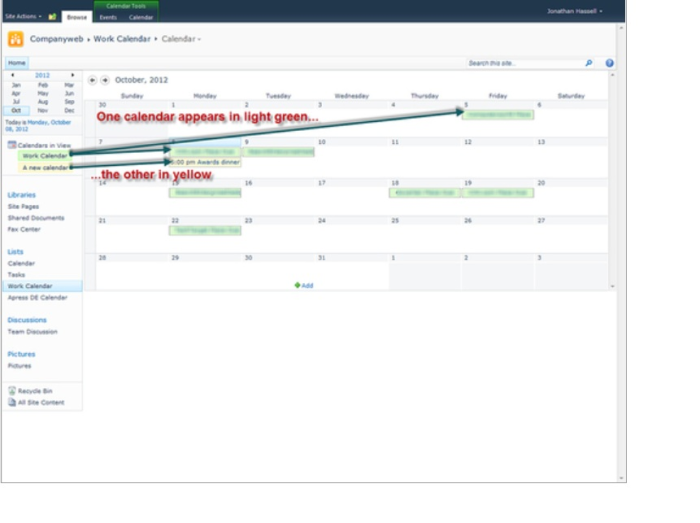Open the Site Actions menu
The height and width of the screenshot is (523, 700).
pyautogui.click(x=23, y=17)
